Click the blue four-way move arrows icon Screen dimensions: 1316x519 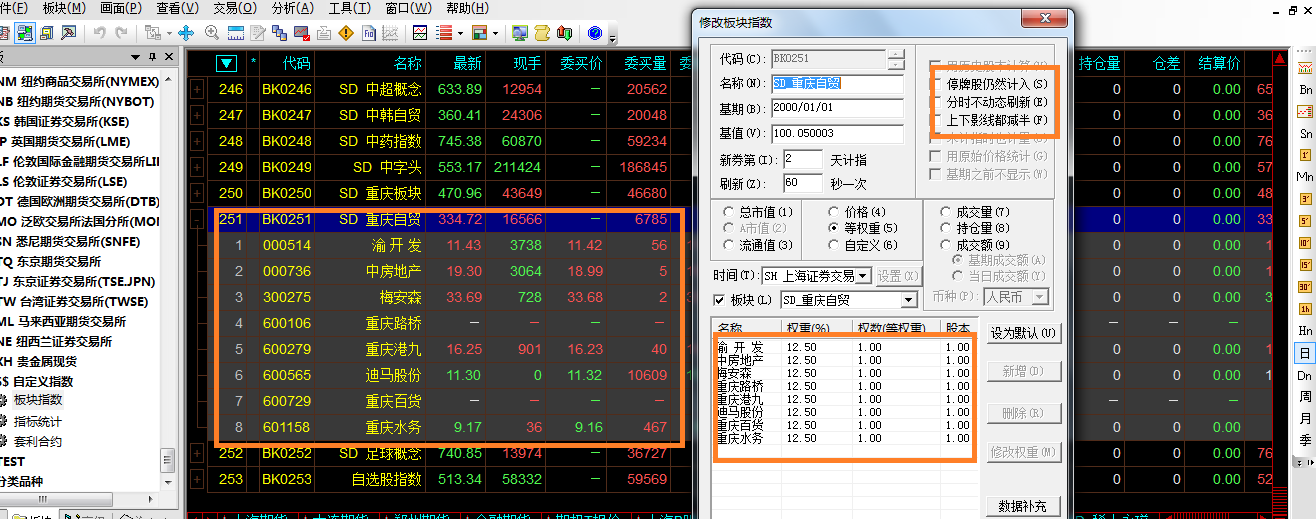point(186,33)
